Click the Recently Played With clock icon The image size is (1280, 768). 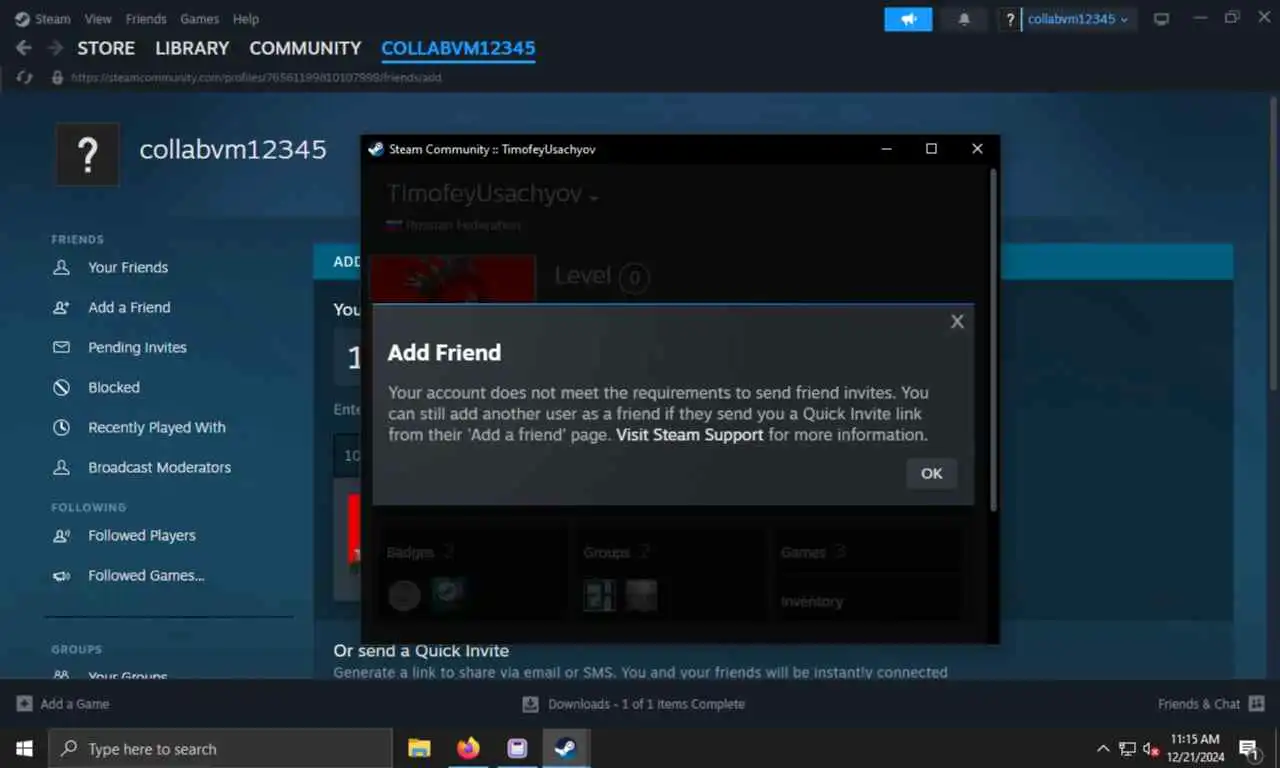[x=62, y=427]
